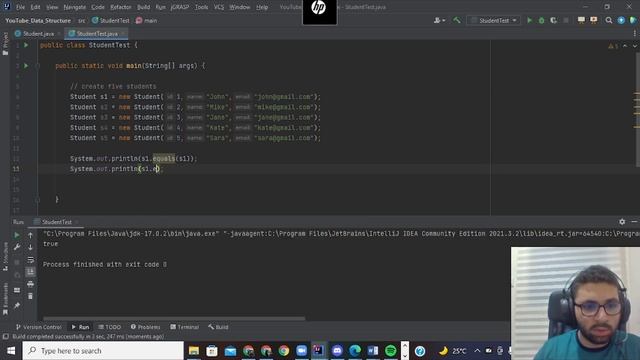Click the stop button in top toolbar

pos(566,20)
